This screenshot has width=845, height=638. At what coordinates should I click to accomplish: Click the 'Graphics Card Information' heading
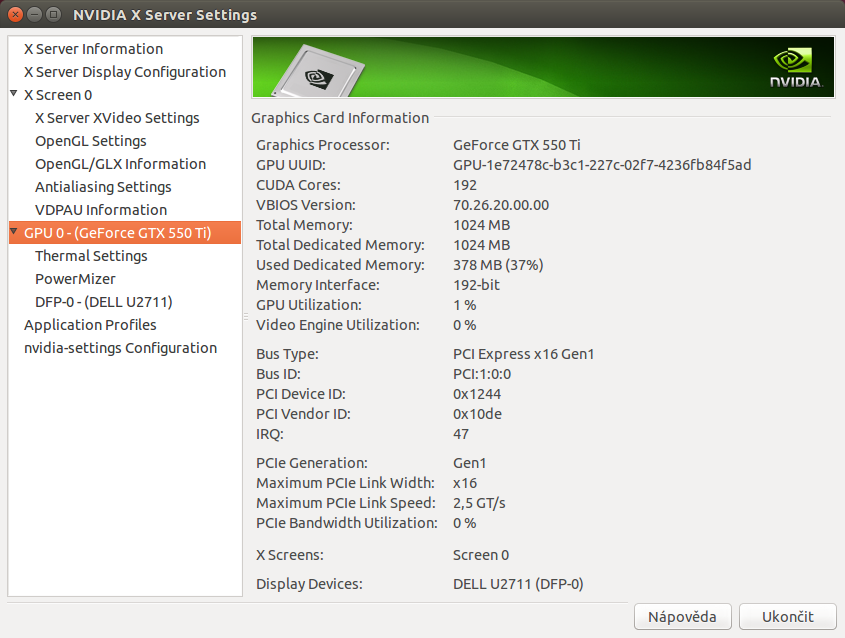(340, 118)
